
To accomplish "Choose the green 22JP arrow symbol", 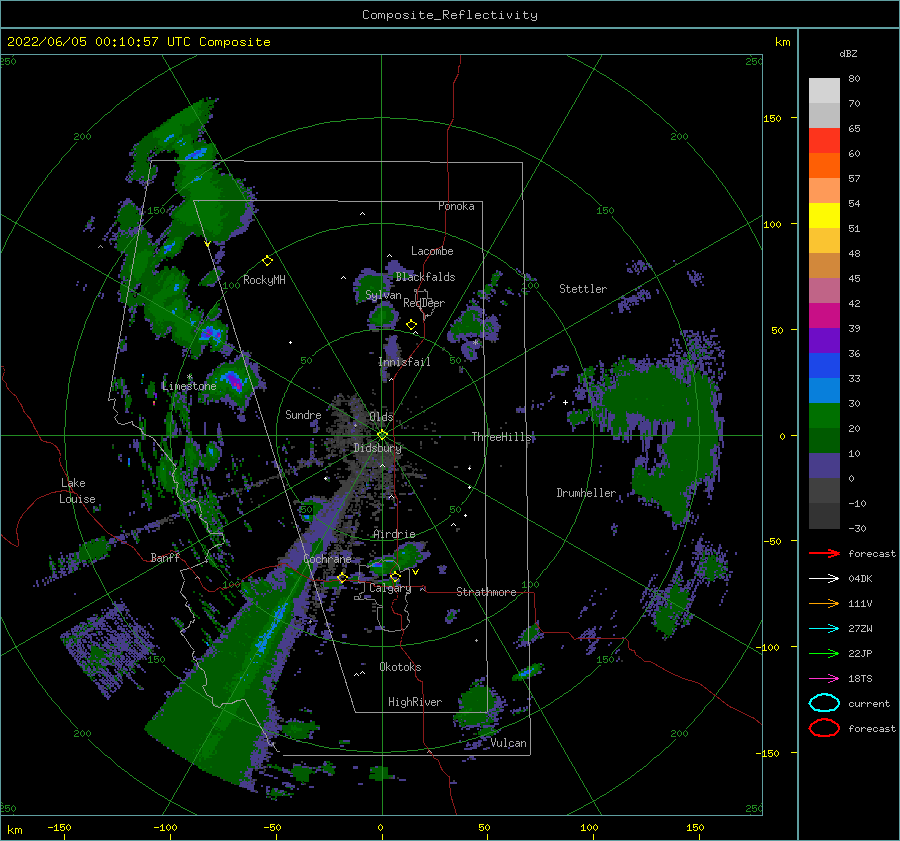I will [824, 653].
